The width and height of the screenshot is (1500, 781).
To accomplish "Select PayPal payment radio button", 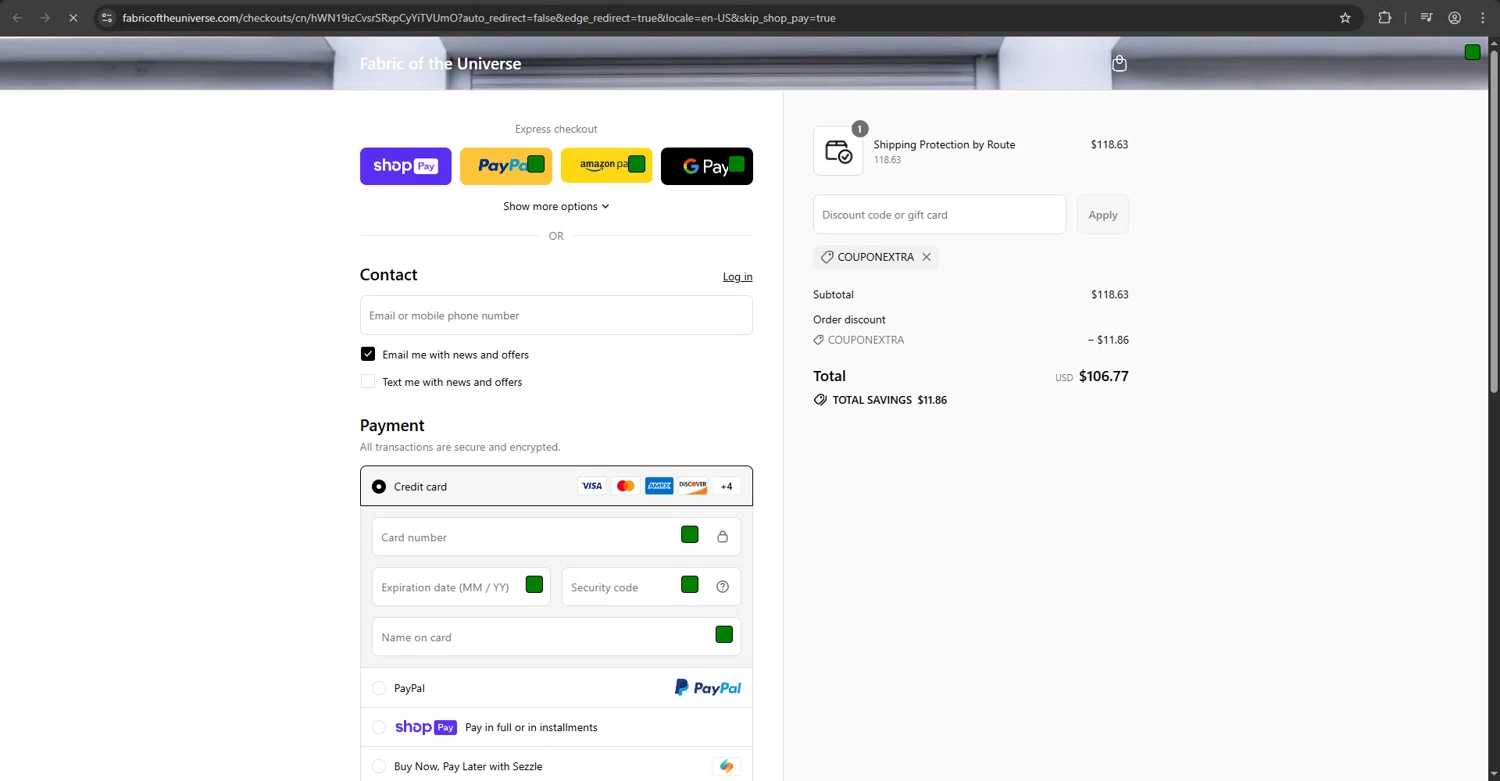I will coord(379,688).
